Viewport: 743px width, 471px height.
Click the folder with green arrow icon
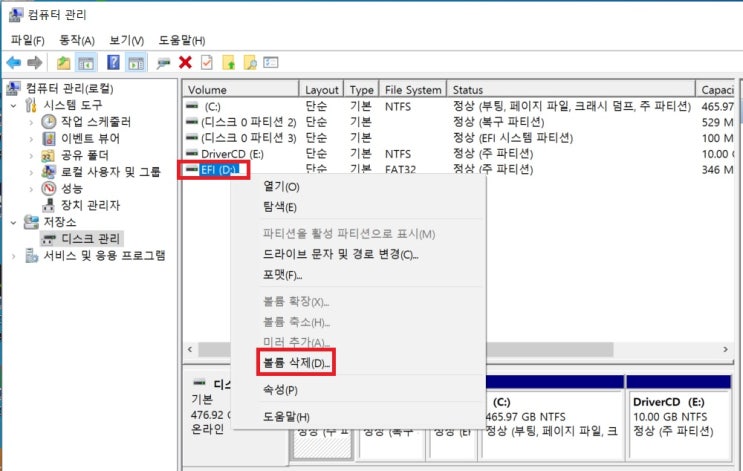(228, 62)
